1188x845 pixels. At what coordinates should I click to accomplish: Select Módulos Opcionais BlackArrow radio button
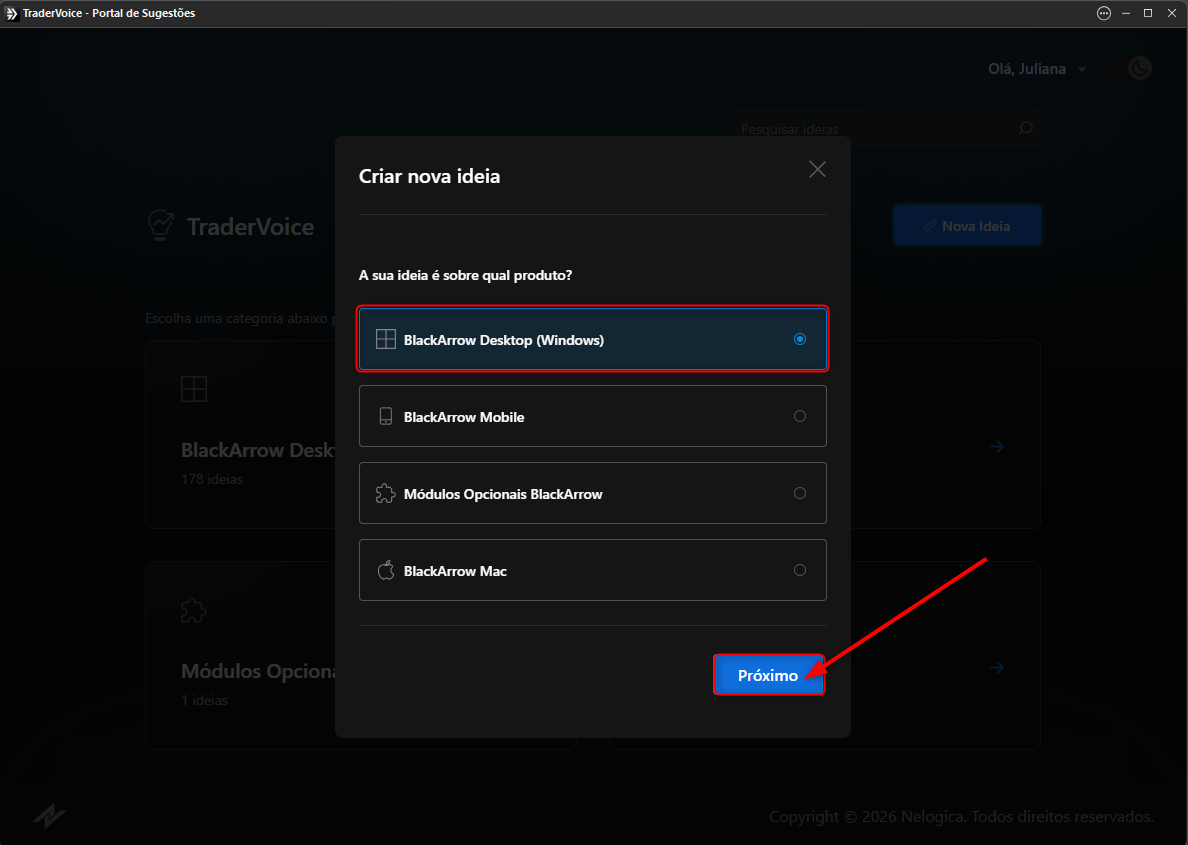[x=799, y=493]
